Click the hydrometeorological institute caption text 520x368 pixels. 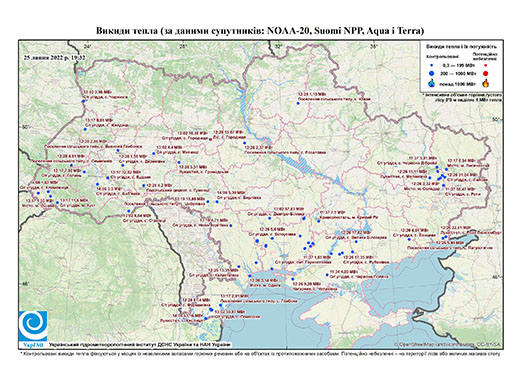pos(140,344)
